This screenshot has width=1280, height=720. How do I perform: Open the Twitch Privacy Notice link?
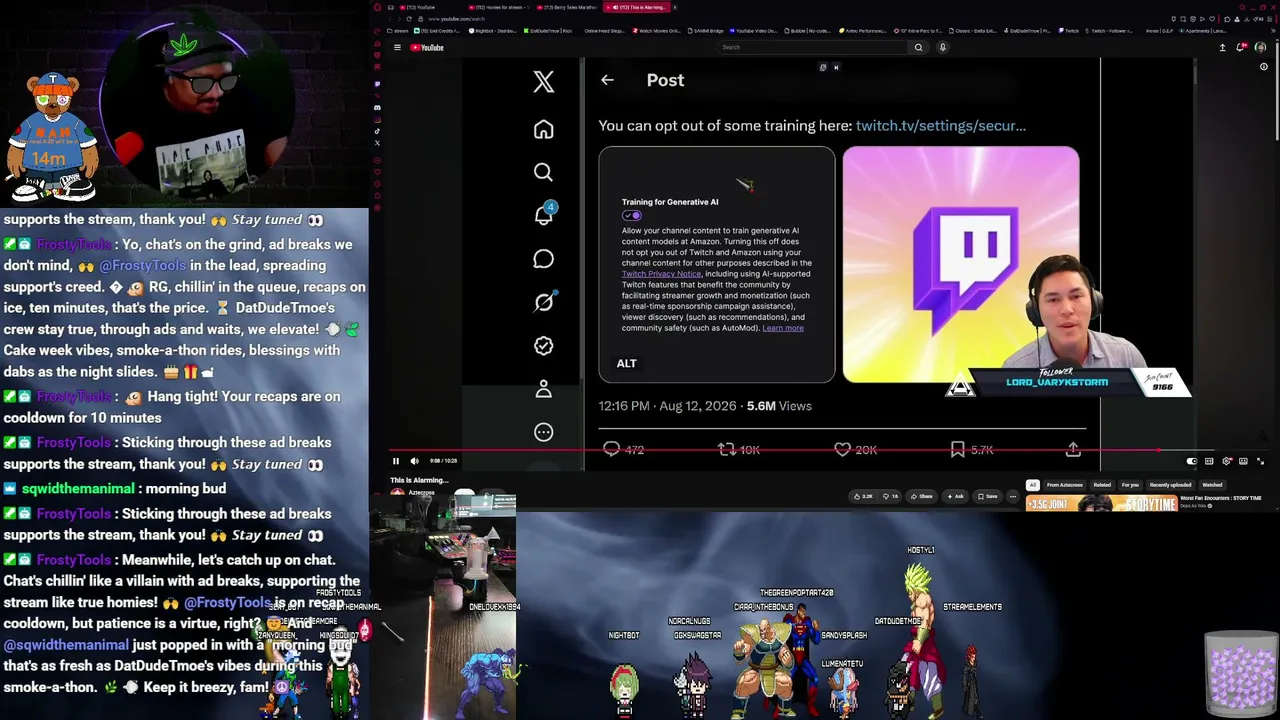click(661, 274)
